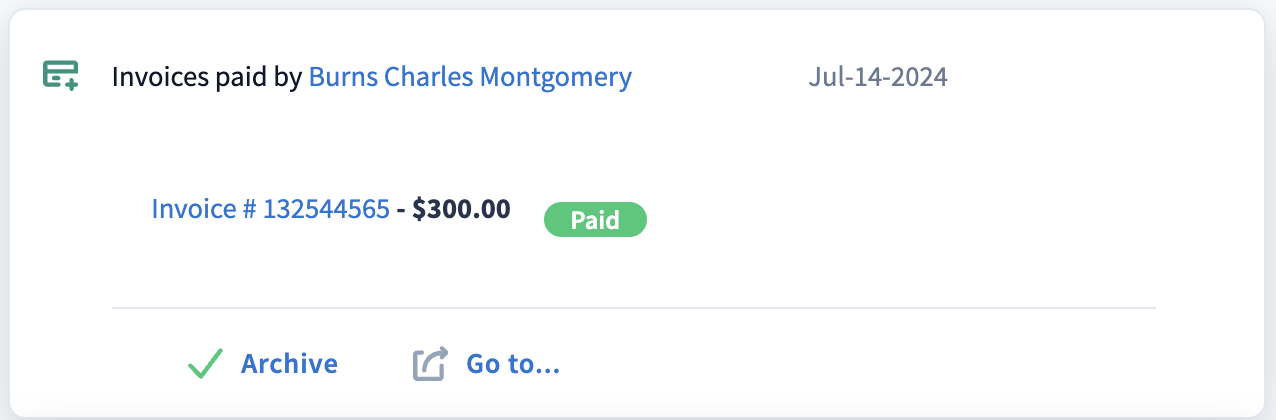Click the $300.00 invoice amount
Viewport: 1276px width, 420px height.
tap(461, 209)
